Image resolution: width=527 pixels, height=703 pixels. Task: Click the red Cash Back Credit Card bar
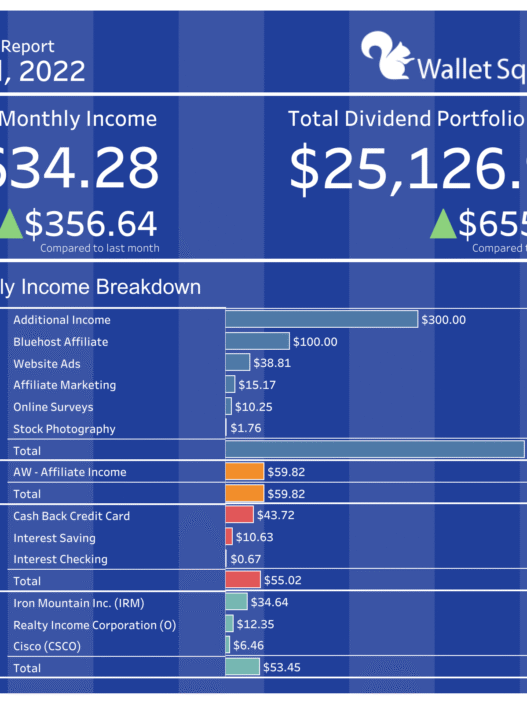(240, 515)
